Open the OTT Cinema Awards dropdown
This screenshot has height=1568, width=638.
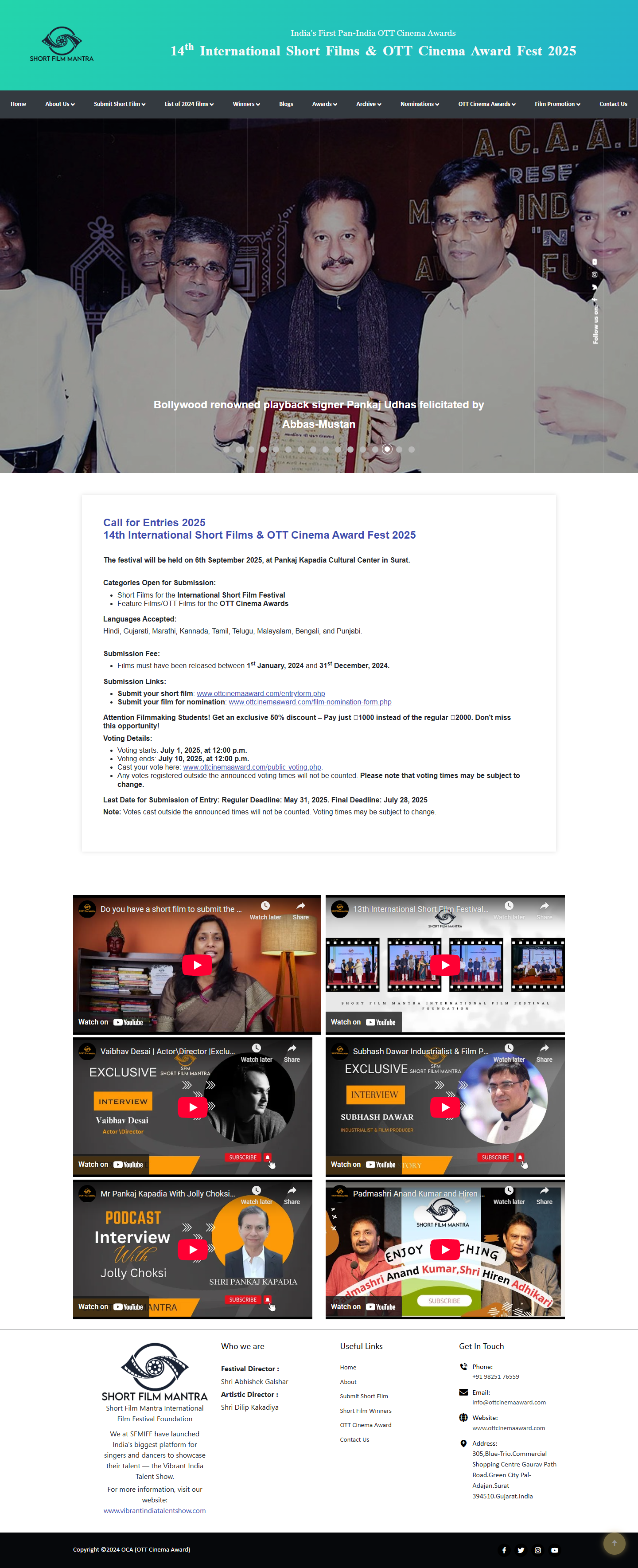pyautogui.click(x=486, y=104)
